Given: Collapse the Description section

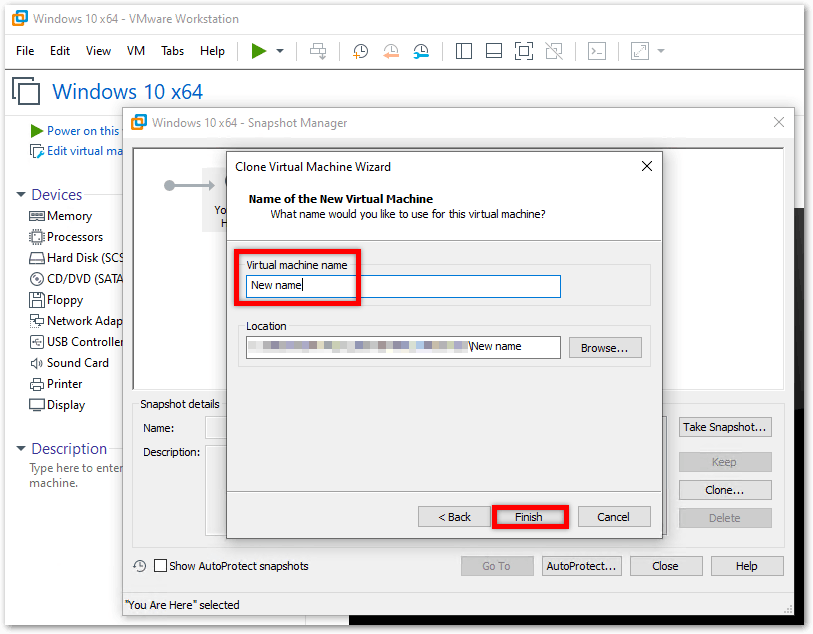Looking at the screenshot, I should (x=21, y=448).
